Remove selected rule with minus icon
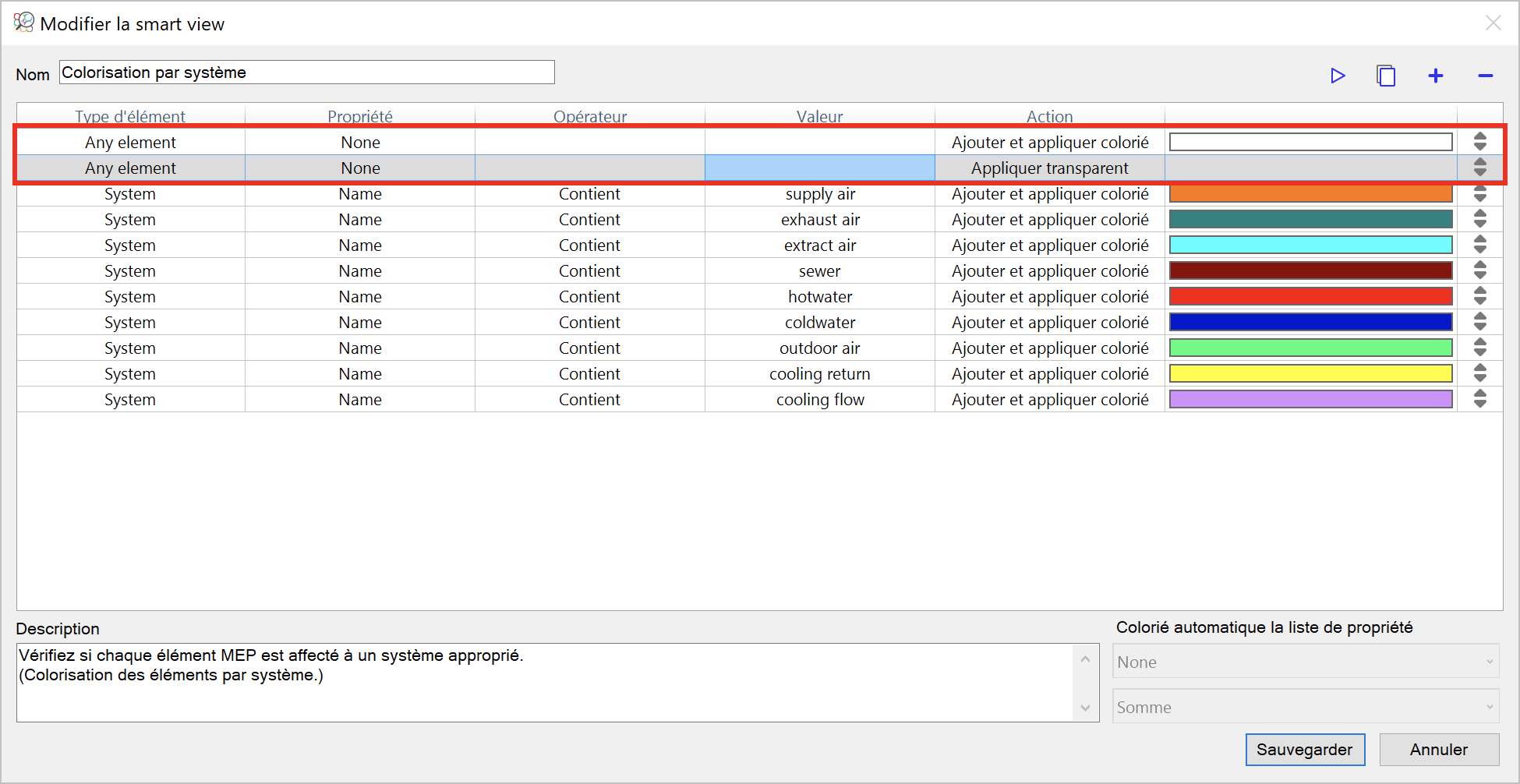 point(1485,76)
